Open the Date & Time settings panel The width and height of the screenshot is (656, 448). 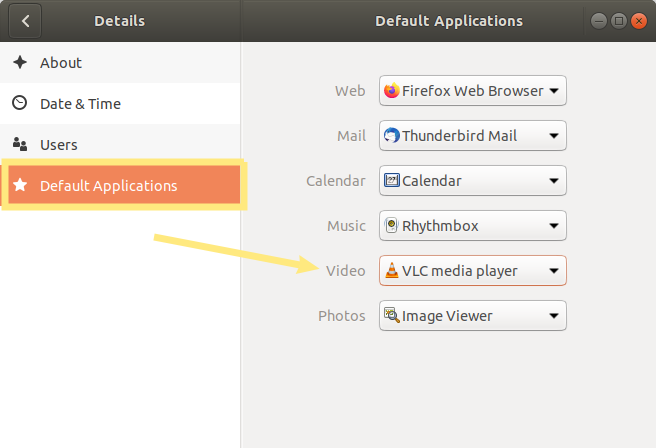click(x=120, y=103)
